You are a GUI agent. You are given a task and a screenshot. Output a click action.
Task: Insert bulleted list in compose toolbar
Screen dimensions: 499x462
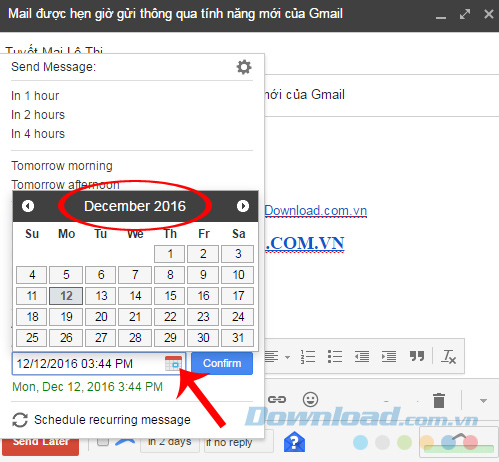pos(335,357)
